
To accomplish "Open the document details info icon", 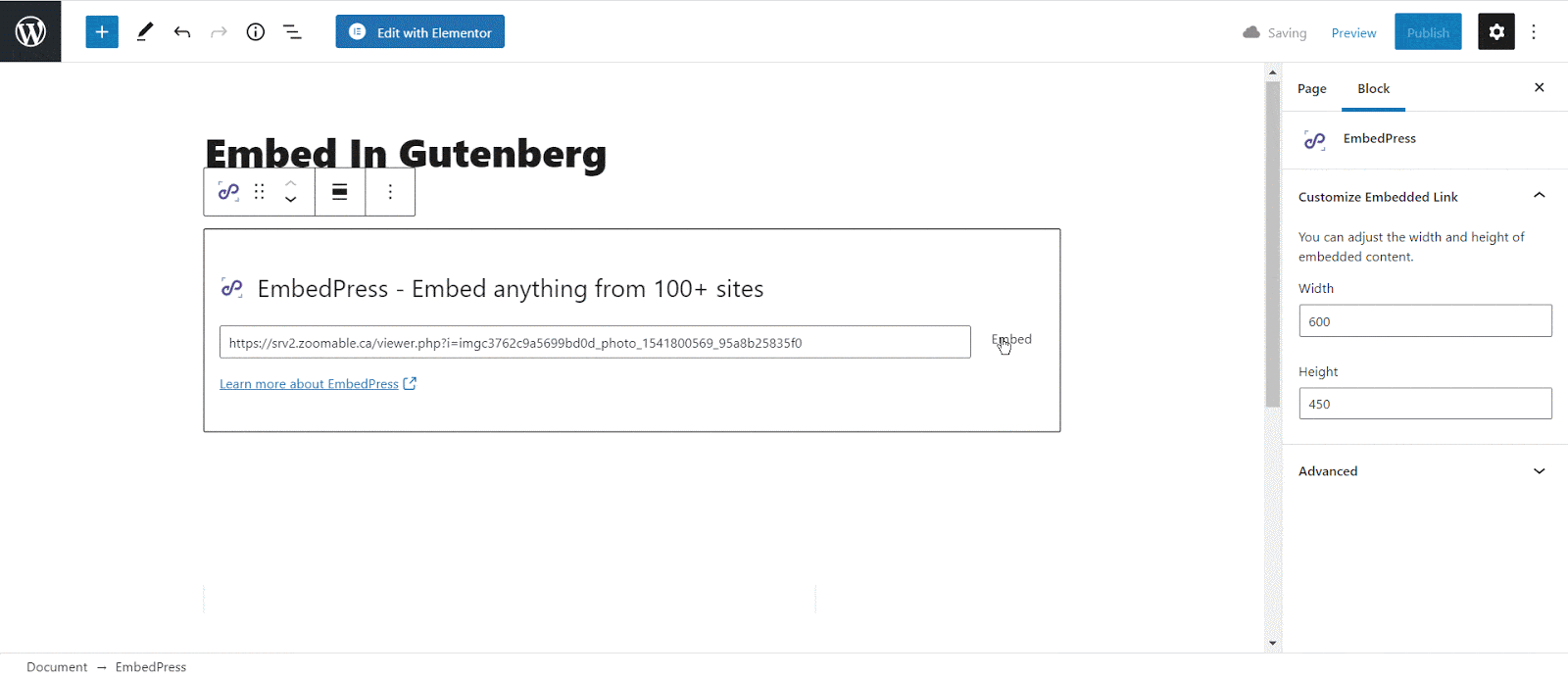I will 256,32.
